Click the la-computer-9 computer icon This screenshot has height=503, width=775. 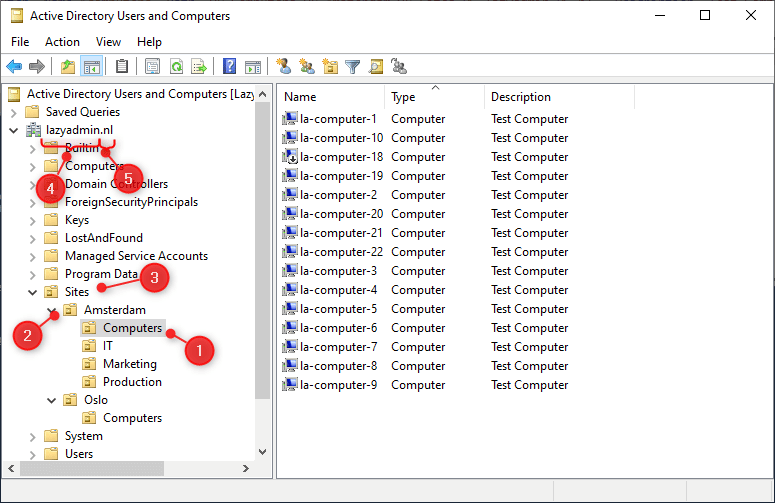290,384
